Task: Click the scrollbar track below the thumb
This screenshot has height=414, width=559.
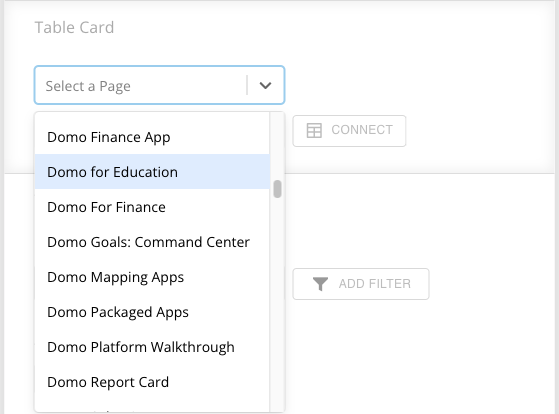Action: (x=277, y=303)
